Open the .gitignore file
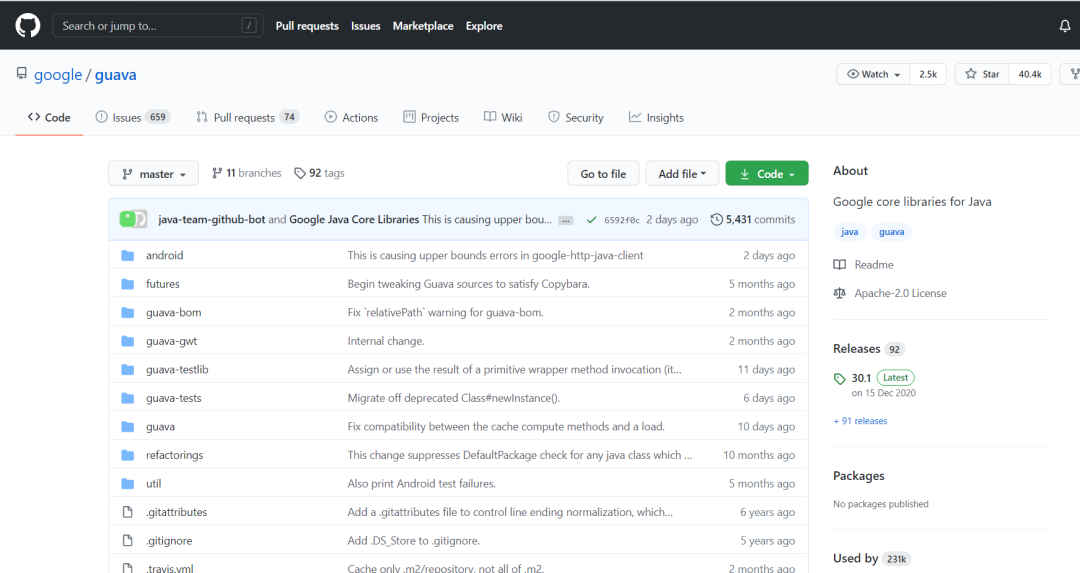 (x=169, y=541)
